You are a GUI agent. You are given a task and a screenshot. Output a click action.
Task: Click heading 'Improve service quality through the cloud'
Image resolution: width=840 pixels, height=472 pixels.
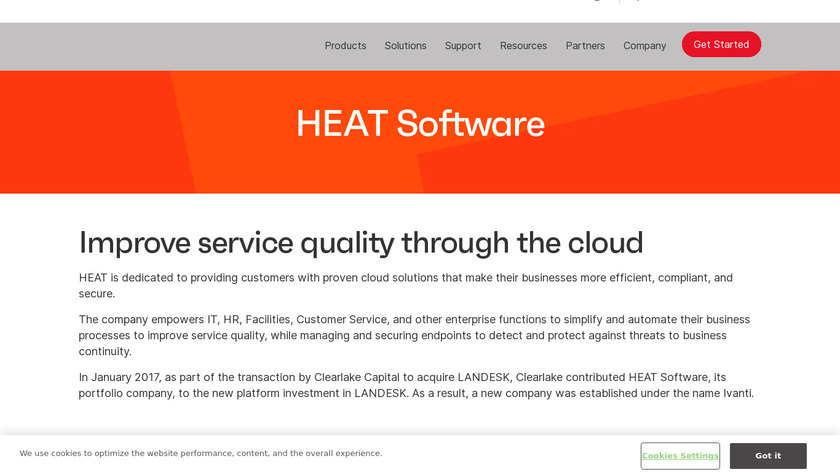361,243
